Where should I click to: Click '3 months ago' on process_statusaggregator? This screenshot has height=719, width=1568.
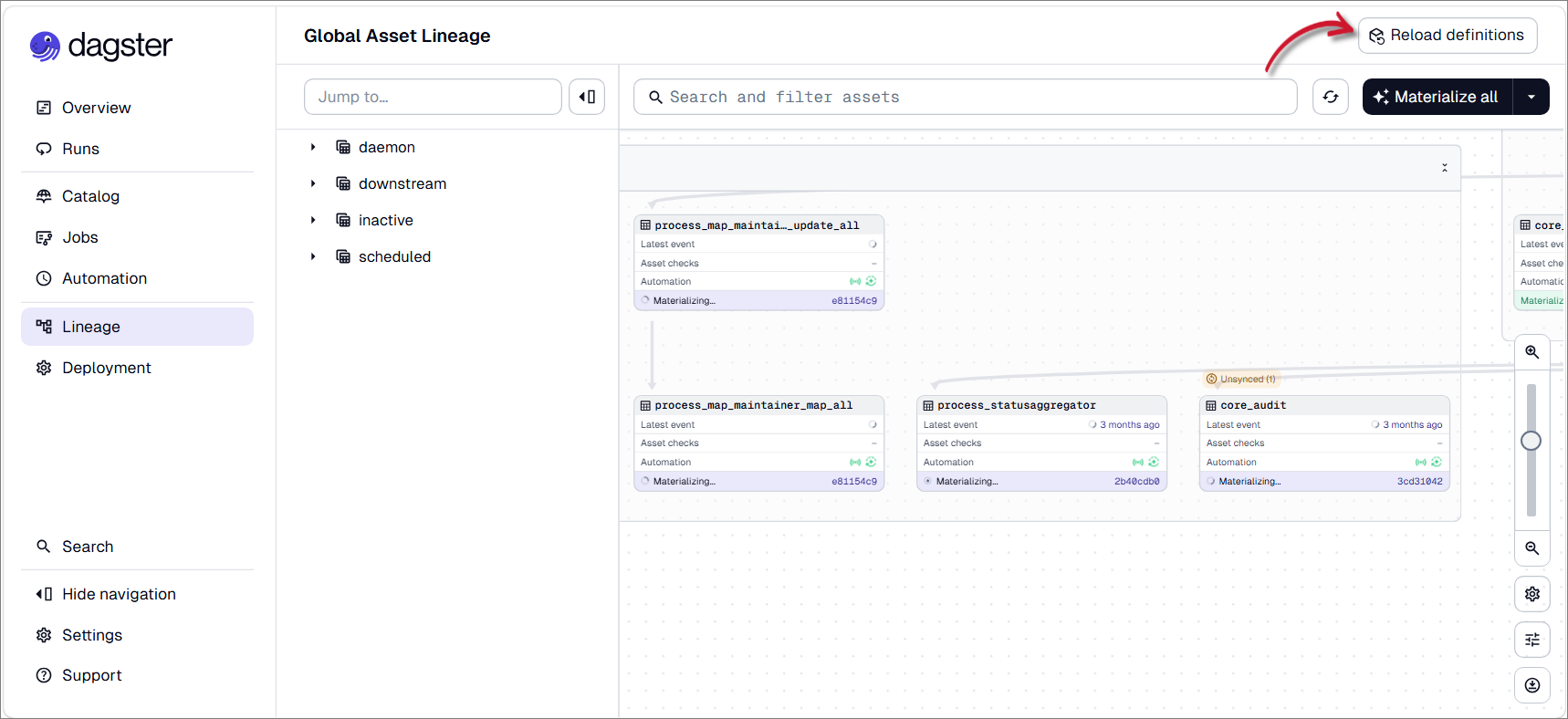1129,424
